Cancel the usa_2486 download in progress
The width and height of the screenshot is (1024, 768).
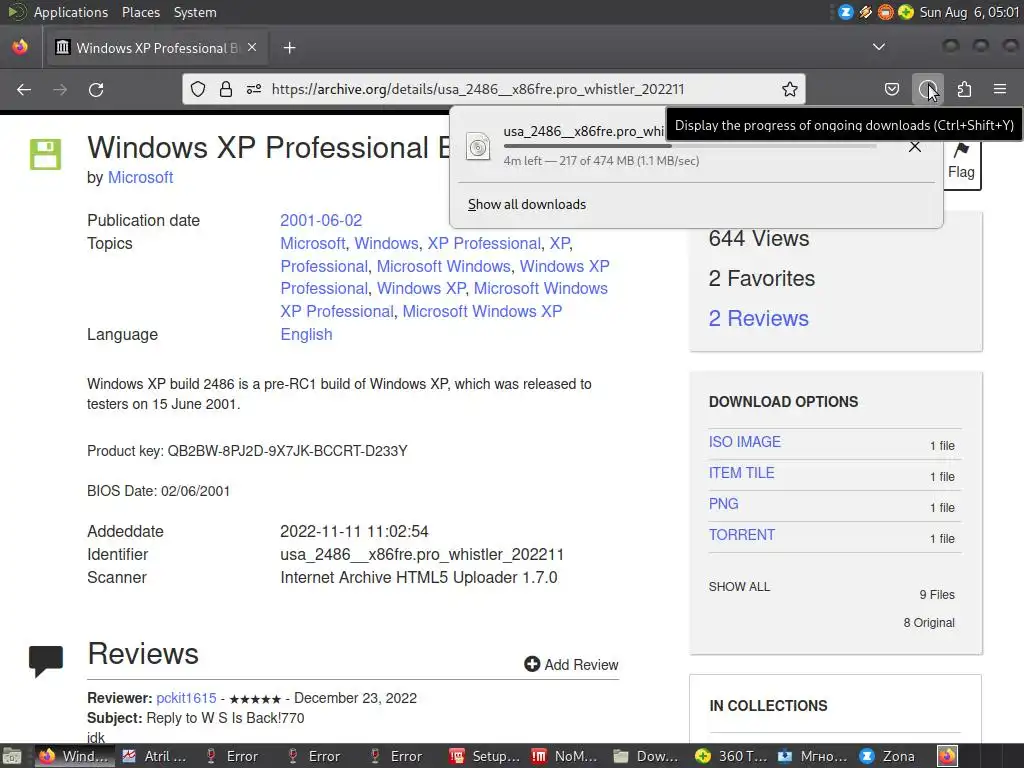[915, 146]
